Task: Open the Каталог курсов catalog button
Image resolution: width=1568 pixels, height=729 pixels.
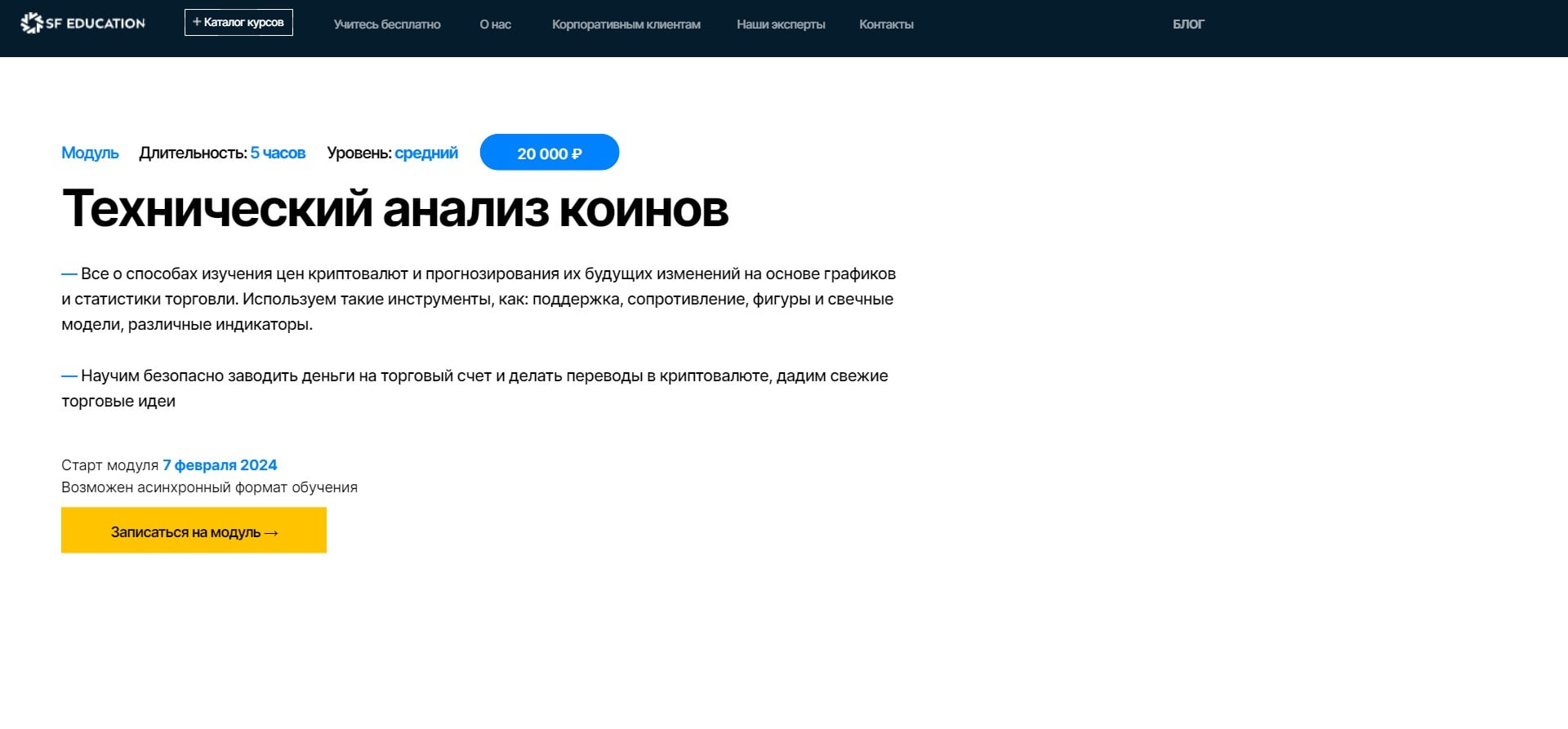Action: pyautogui.click(x=238, y=23)
